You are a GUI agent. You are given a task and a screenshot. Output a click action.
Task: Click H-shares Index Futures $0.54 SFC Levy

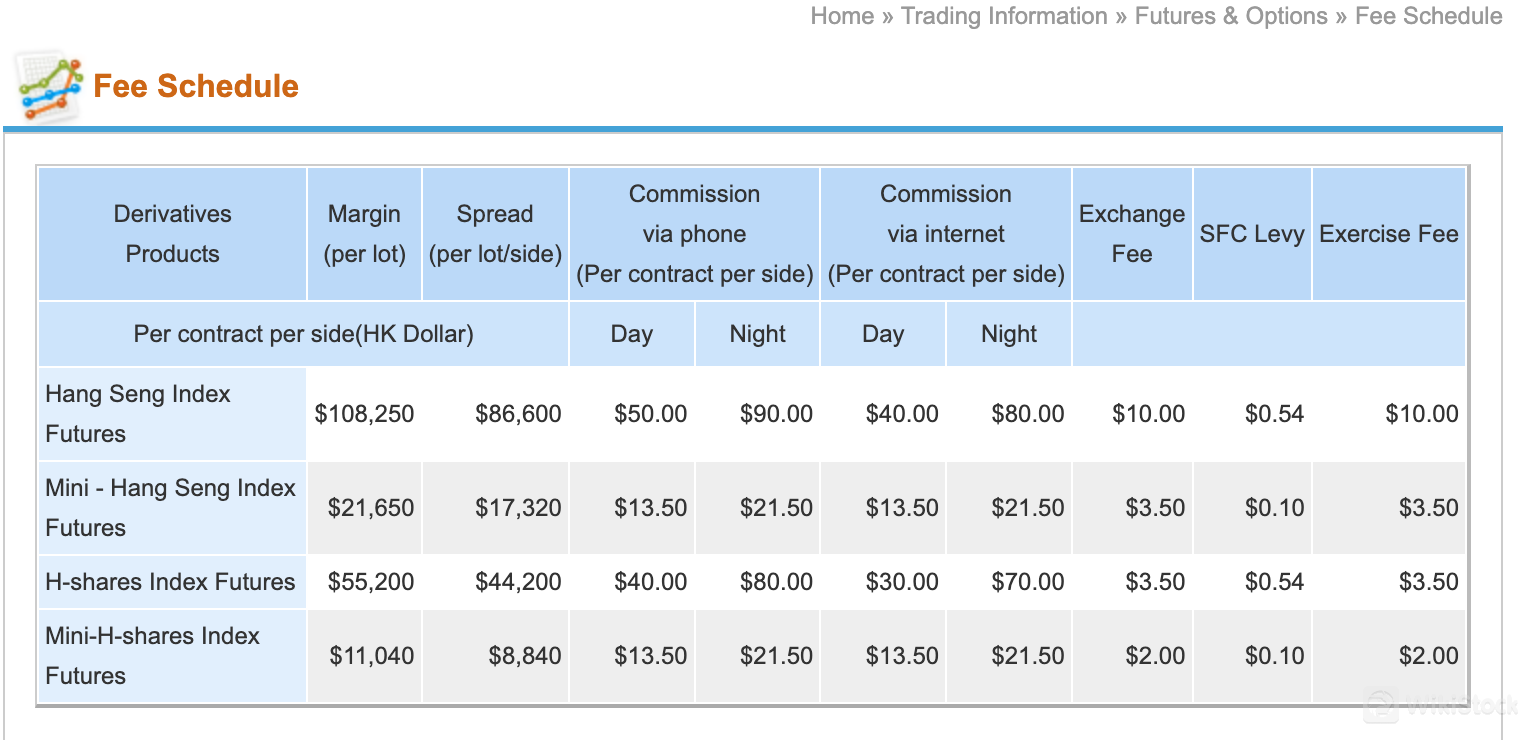1275,582
